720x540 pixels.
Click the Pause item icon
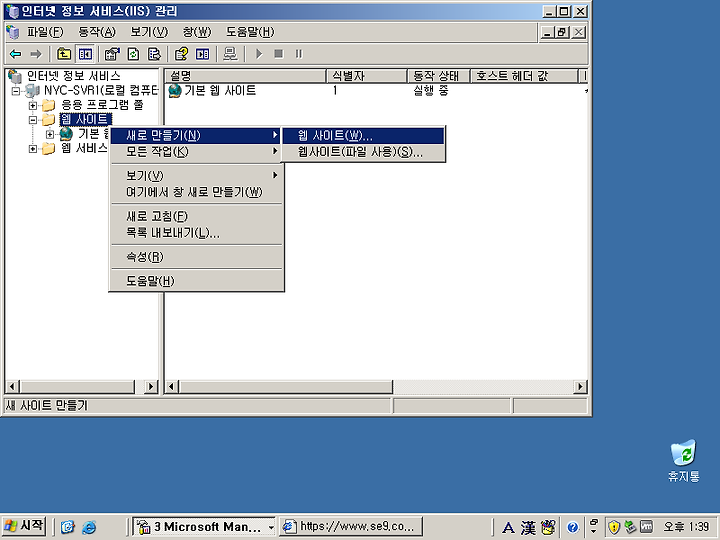coord(299,54)
